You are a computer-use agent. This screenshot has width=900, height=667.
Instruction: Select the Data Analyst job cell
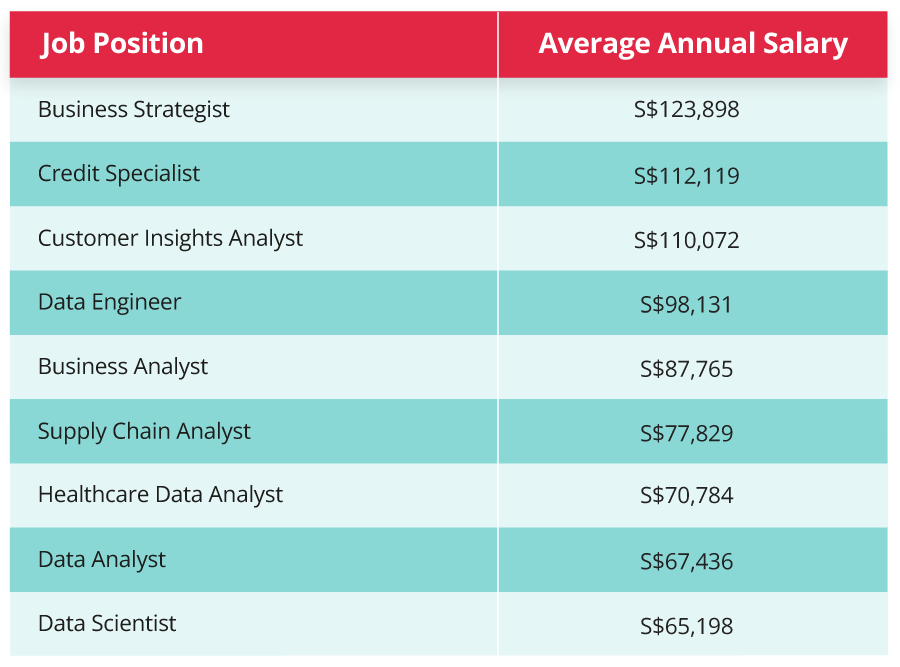coord(102,559)
